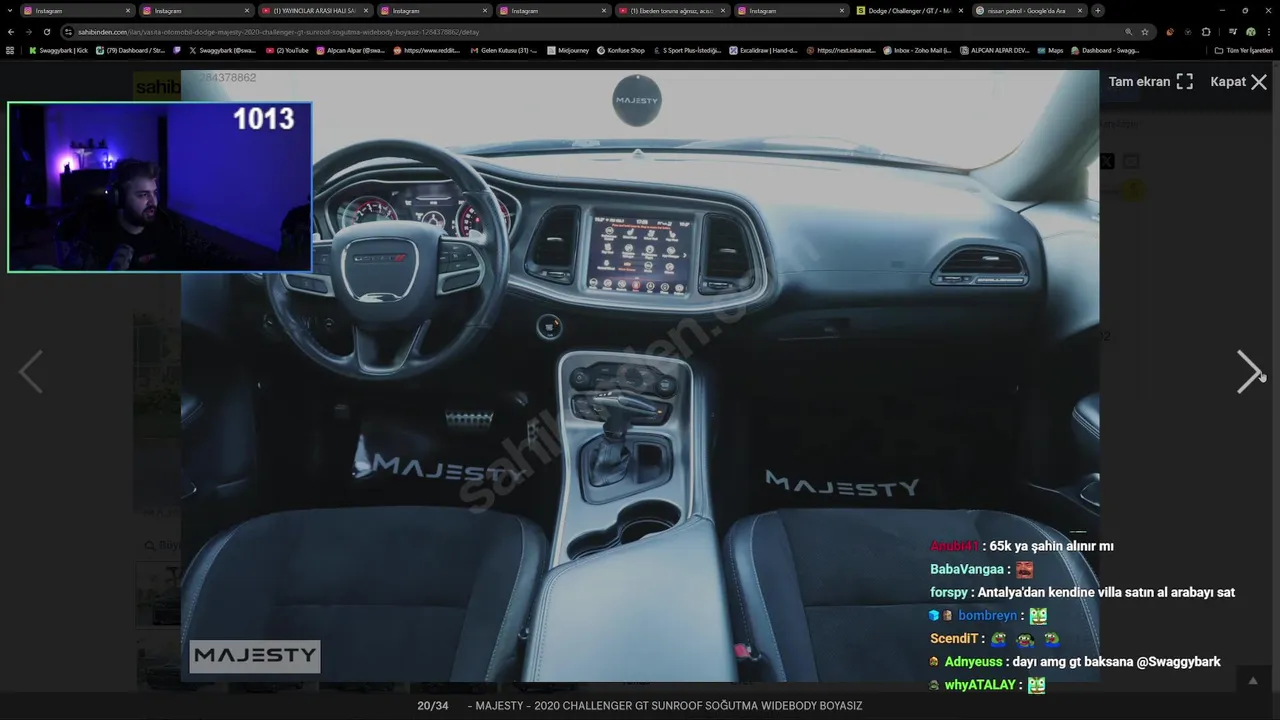Open the Midjourney bookmark
The width and height of the screenshot is (1280, 720).
568,50
